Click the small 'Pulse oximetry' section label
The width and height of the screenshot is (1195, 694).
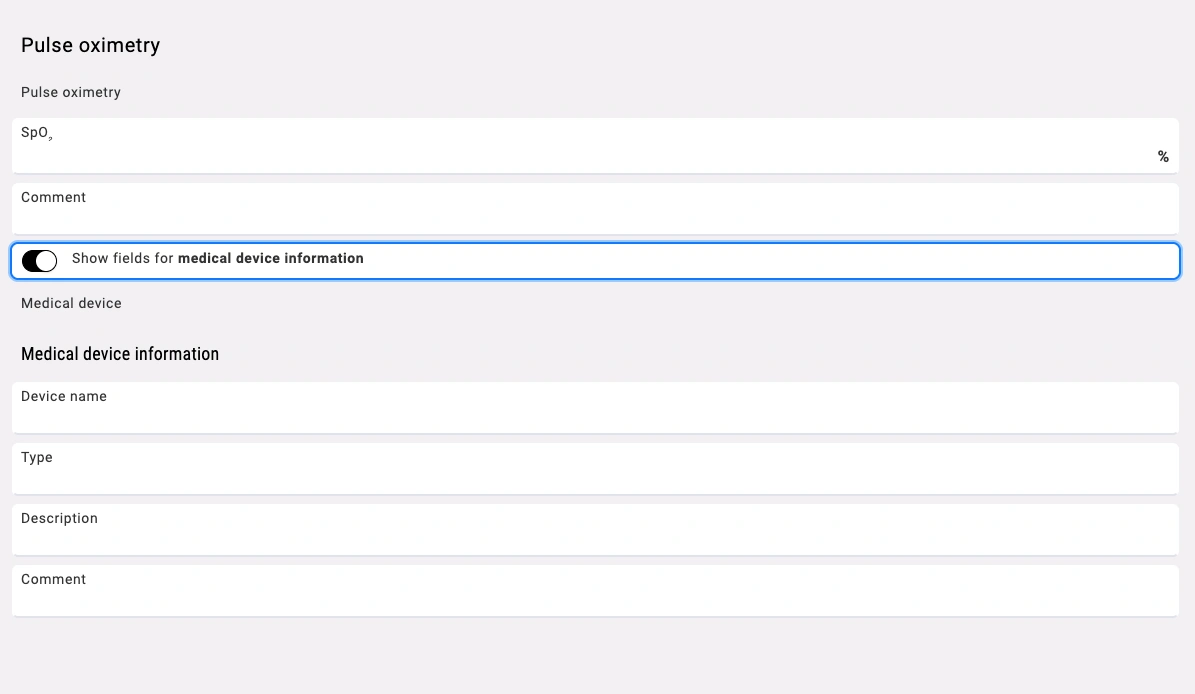tap(71, 92)
